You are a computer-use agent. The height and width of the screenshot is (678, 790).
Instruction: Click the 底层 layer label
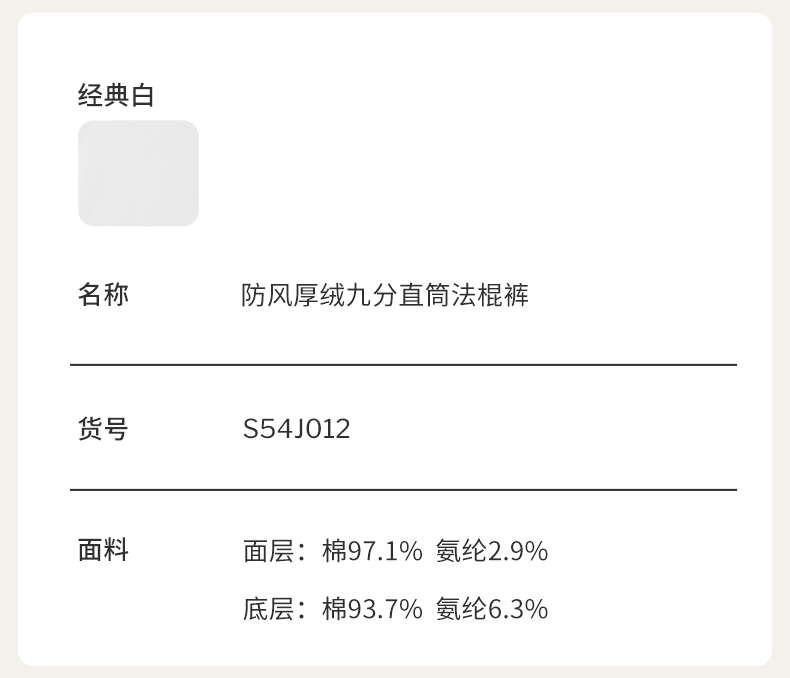tap(268, 609)
